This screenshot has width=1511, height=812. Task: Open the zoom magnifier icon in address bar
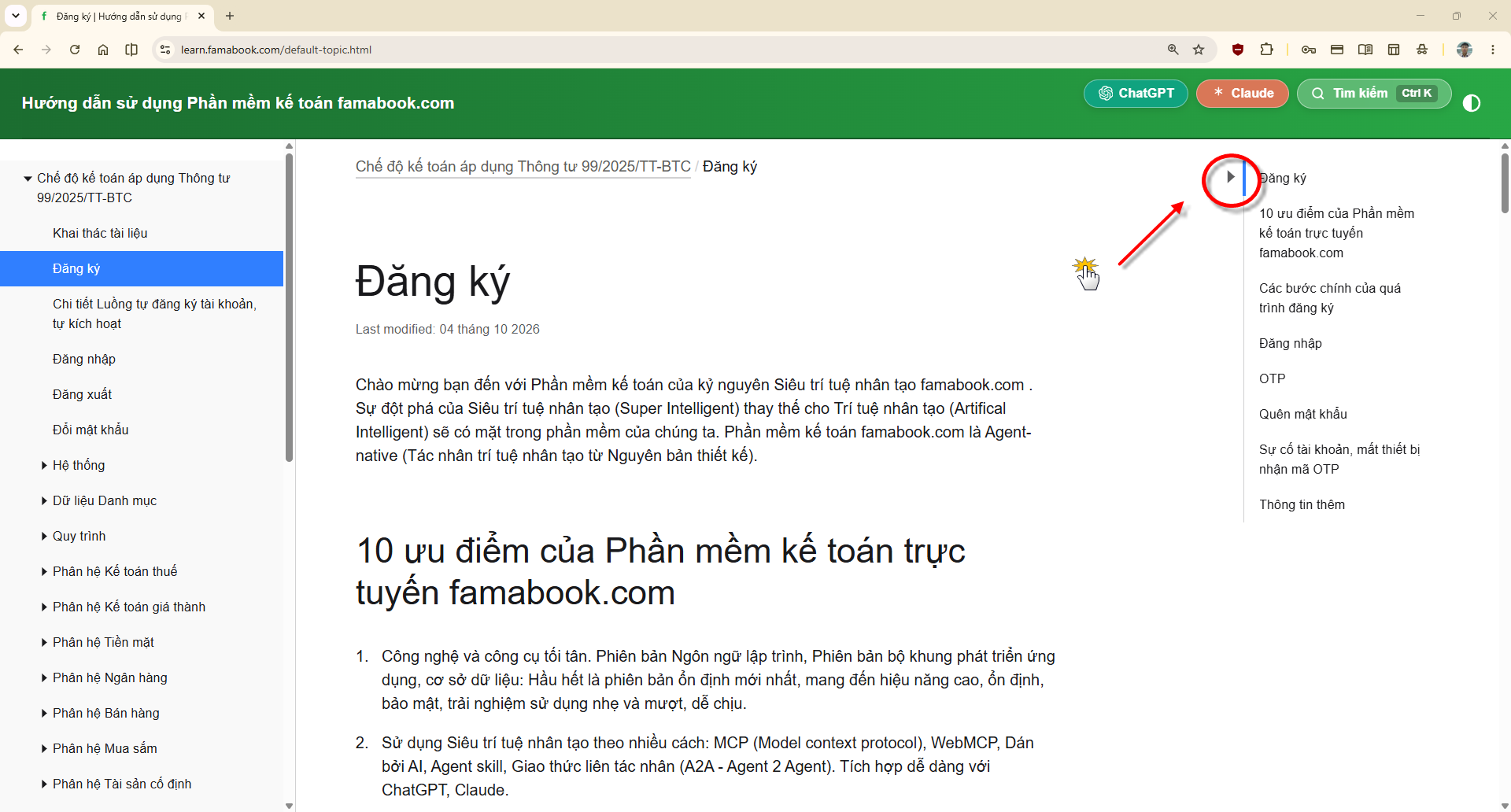[1173, 50]
